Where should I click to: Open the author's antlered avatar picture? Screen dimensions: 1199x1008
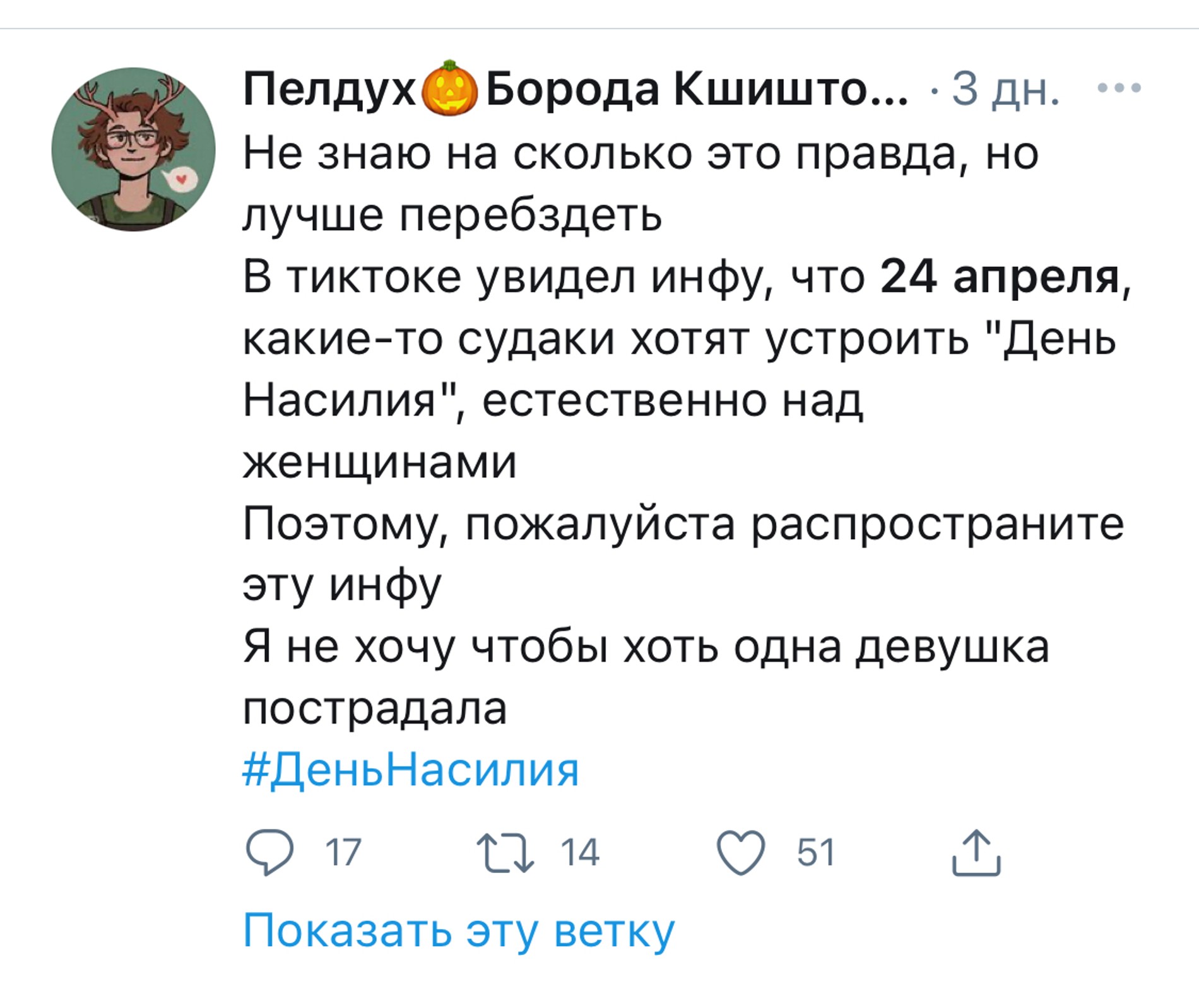click(x=133, y=149)
